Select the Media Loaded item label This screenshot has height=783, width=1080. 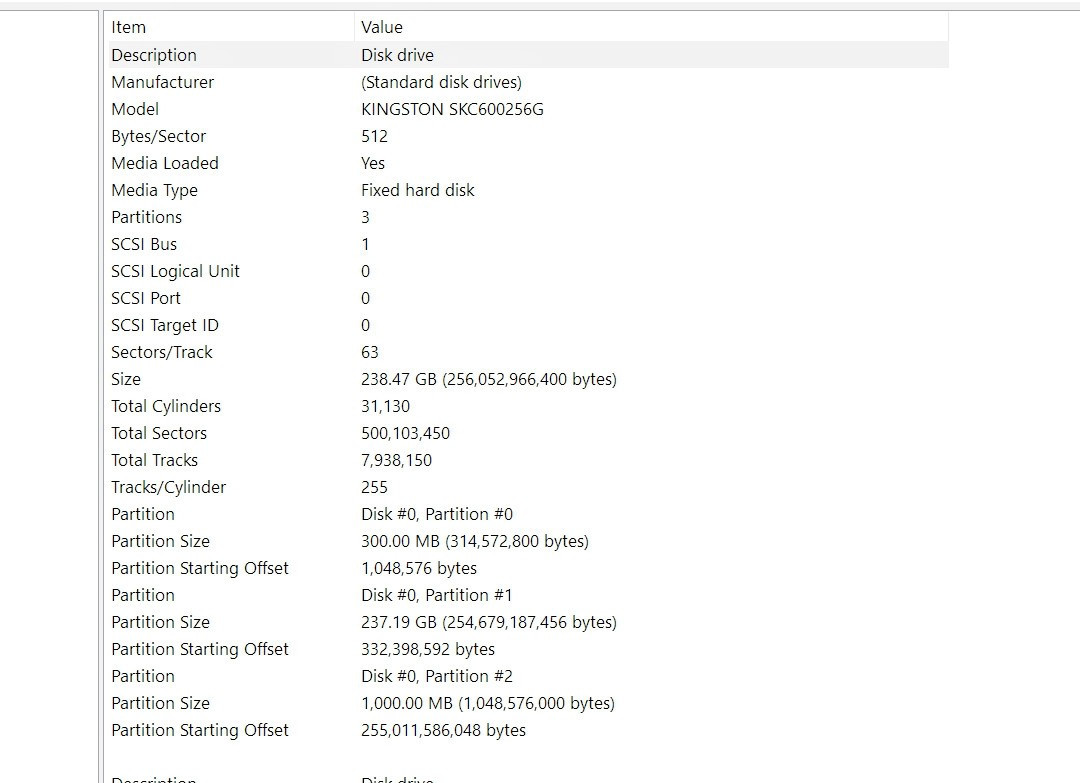[x=165, y=163]
